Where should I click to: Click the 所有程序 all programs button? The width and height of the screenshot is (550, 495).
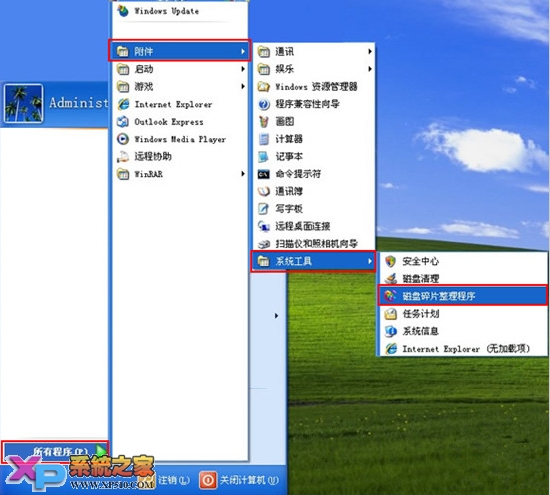55,451
